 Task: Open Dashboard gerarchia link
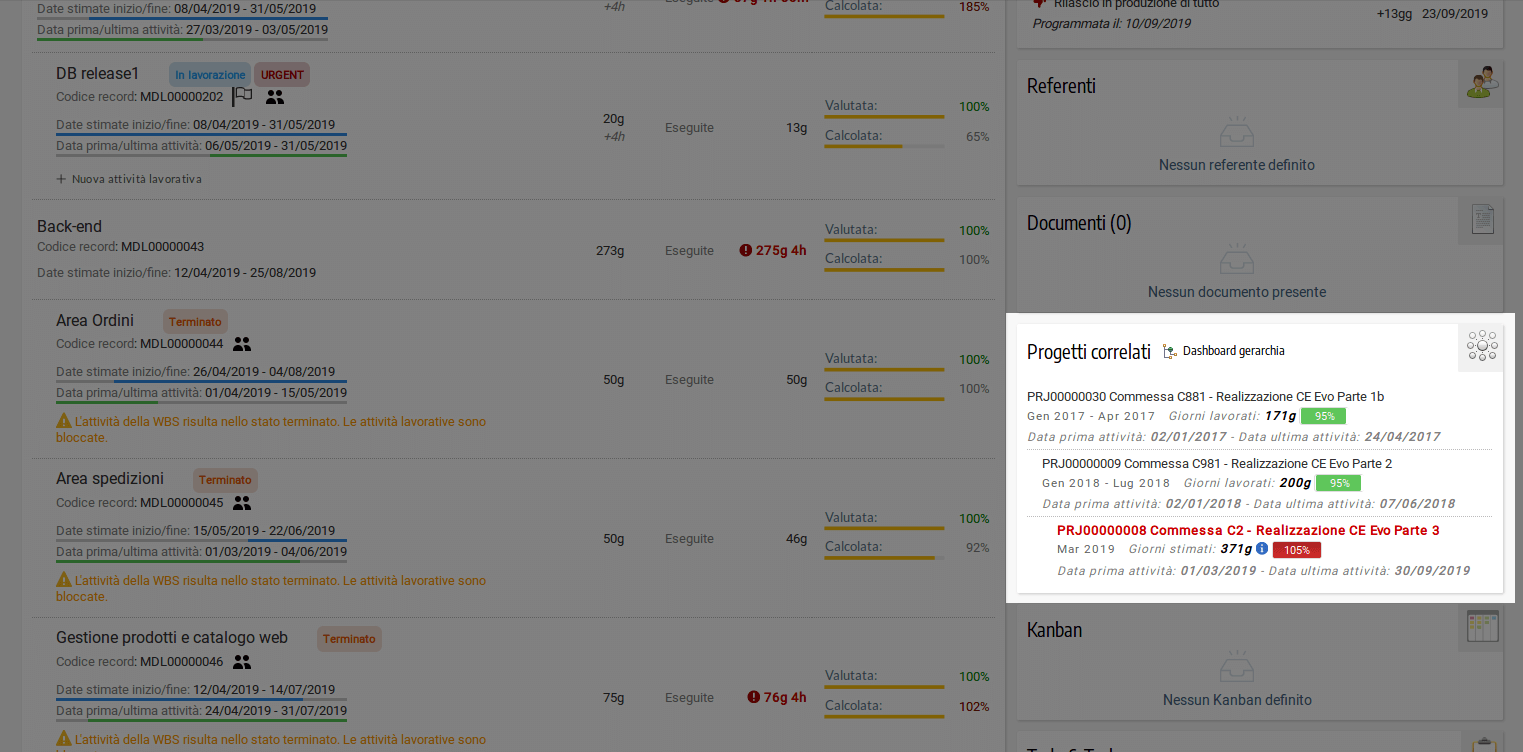(1224, 351)
